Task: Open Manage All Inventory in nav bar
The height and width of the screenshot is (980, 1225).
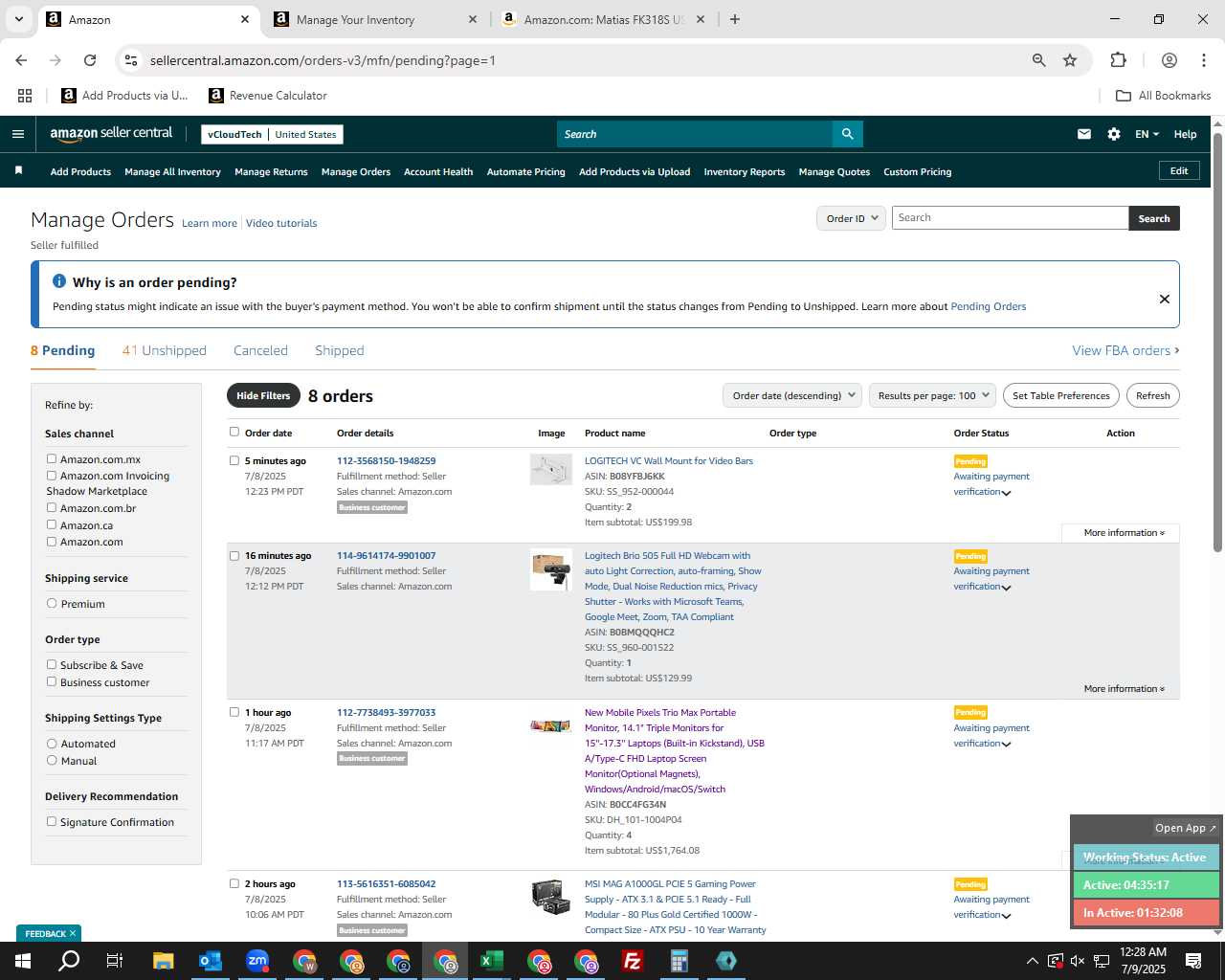Action: click(x=172, y=172)
